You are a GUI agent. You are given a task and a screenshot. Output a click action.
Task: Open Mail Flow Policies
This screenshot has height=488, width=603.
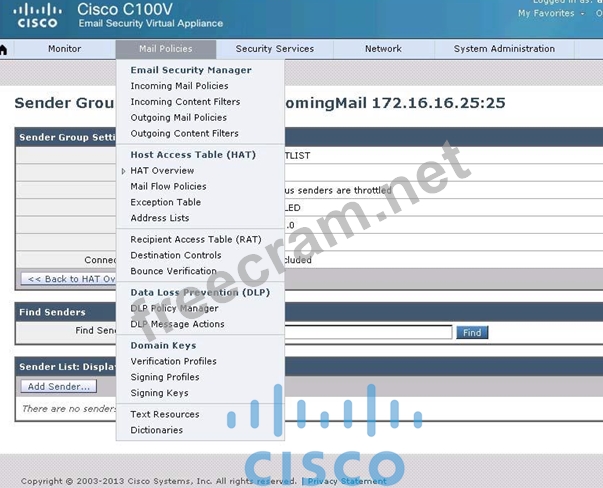tap(168, 186)
